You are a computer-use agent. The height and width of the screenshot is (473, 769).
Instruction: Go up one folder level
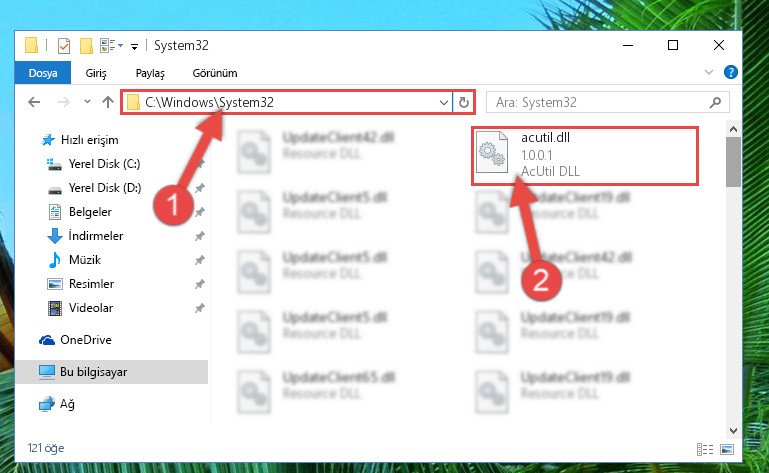click(108, 102)
